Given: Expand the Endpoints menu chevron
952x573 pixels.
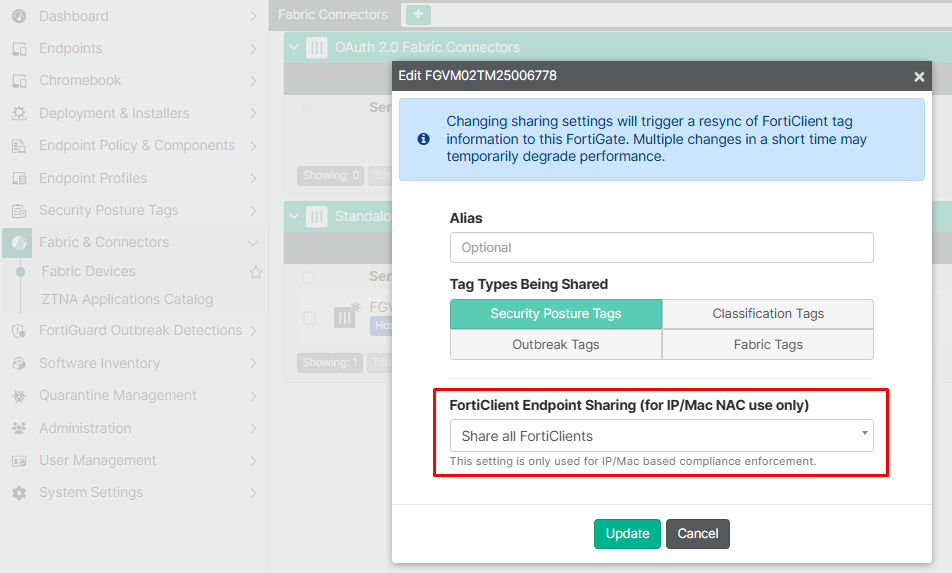Looking at the screenshot, I should 253,49.
